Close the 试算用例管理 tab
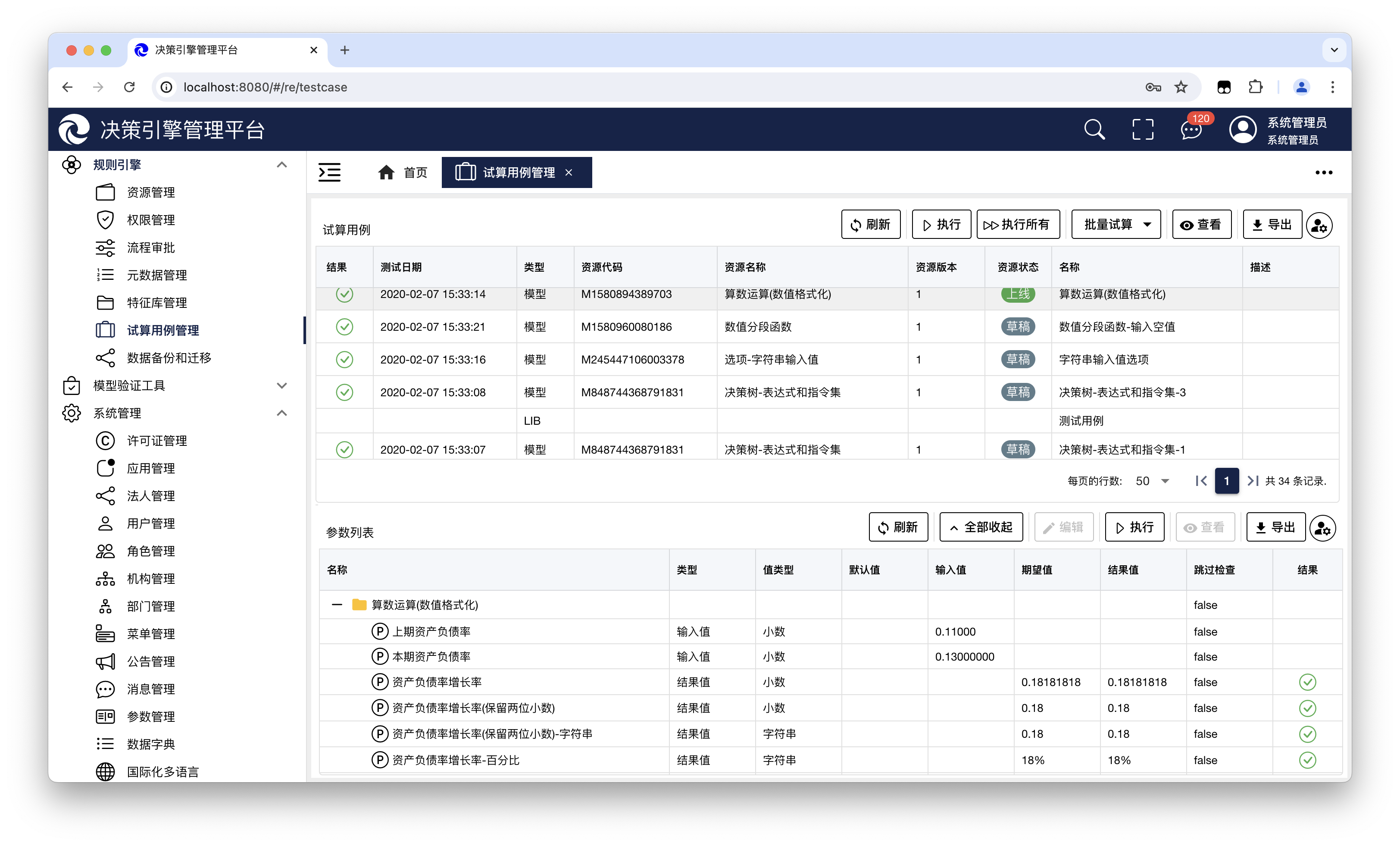This screenshot has height=846, width=1400. [x=569, y=172]
